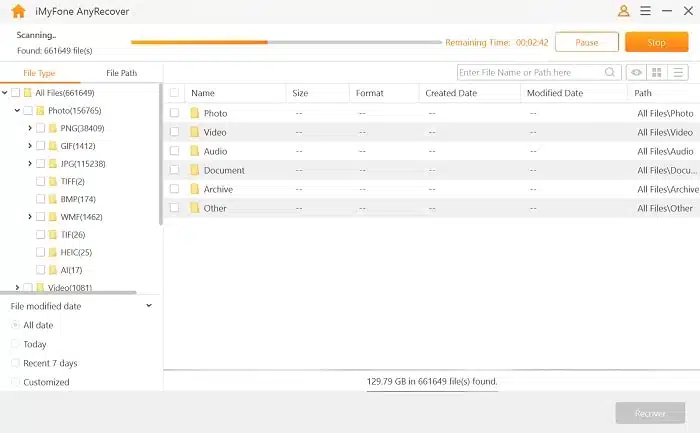This screenshot has width=700, height=433.
Task: Click the file name search field
Action: point(529,73)
